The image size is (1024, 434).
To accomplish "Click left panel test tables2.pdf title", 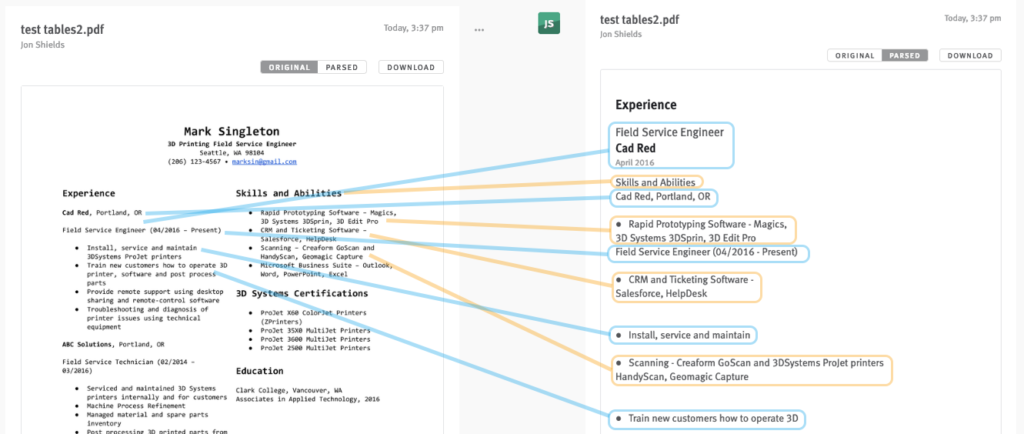I will click(x=62, y=30).
